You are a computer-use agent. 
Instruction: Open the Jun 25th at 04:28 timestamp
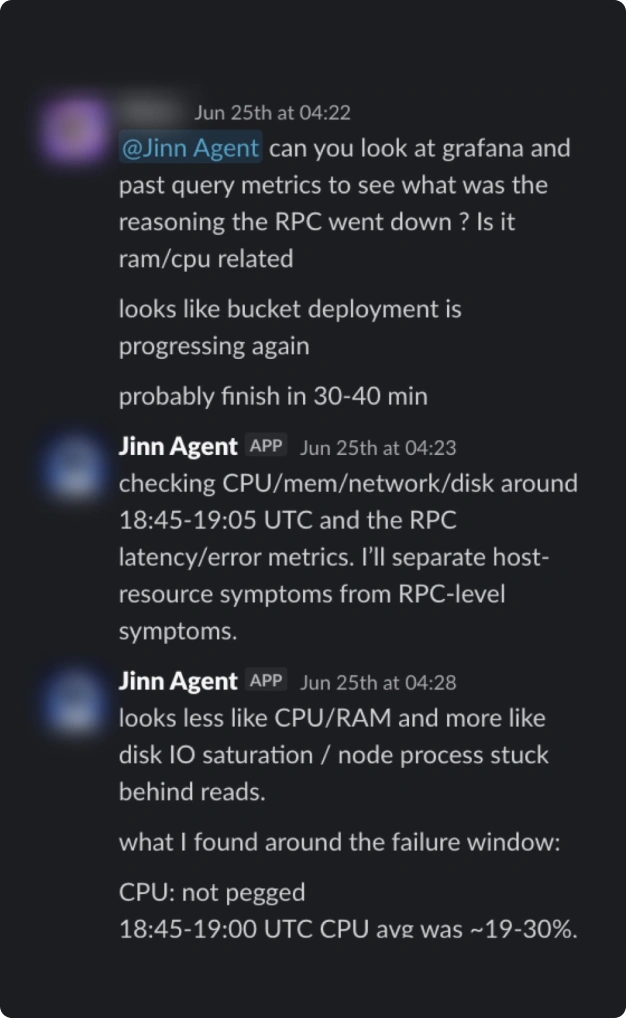click(x=378, y=683)
